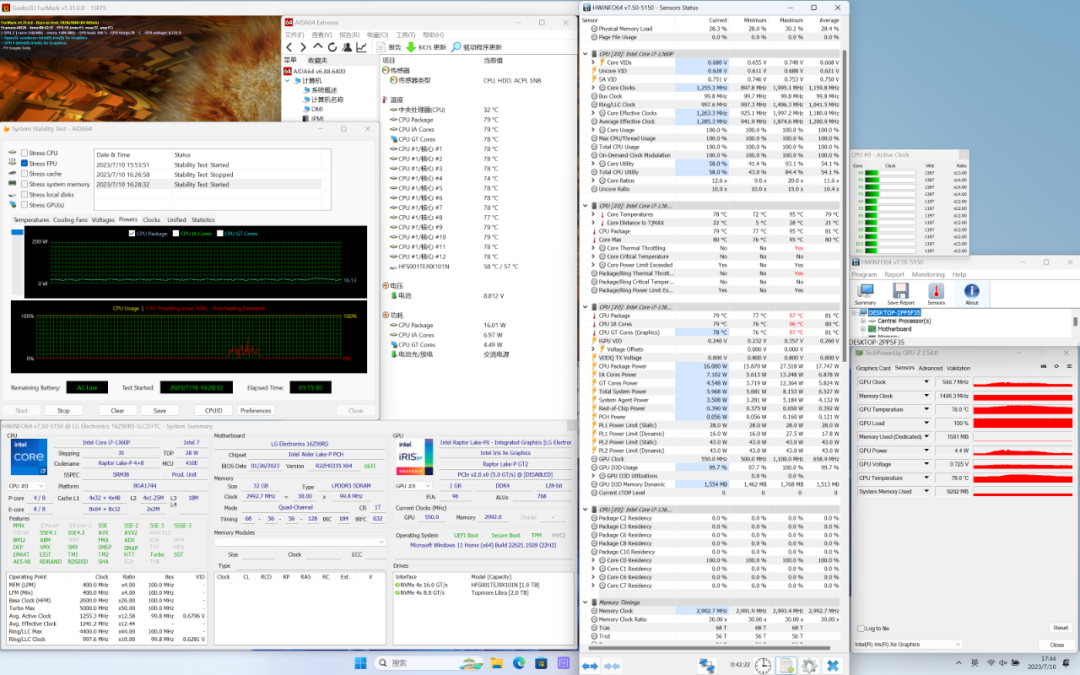Viewport: 1080px width, 675px height.
Task: Open the HWiNFO Sensors toolbar icon
Action: pos(935,292)
